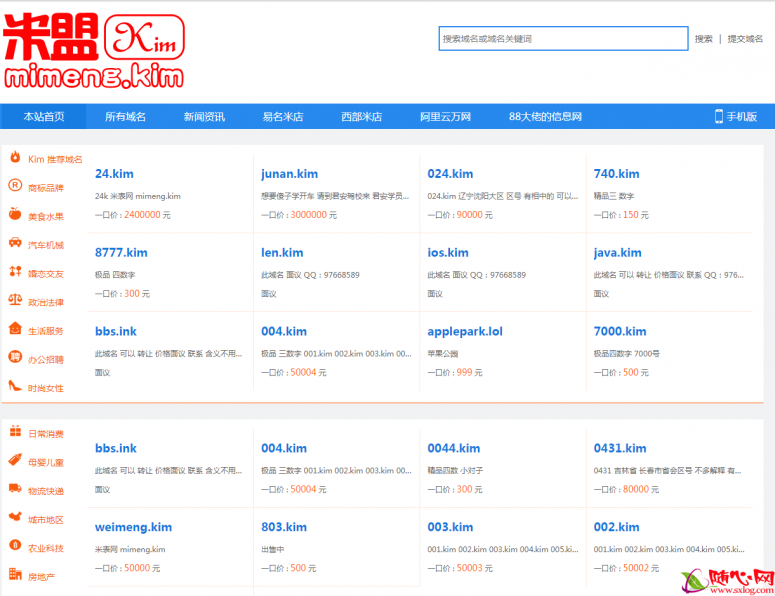
Task: Open the 8777.kim domain listing
Action: (x=121, y=253)
